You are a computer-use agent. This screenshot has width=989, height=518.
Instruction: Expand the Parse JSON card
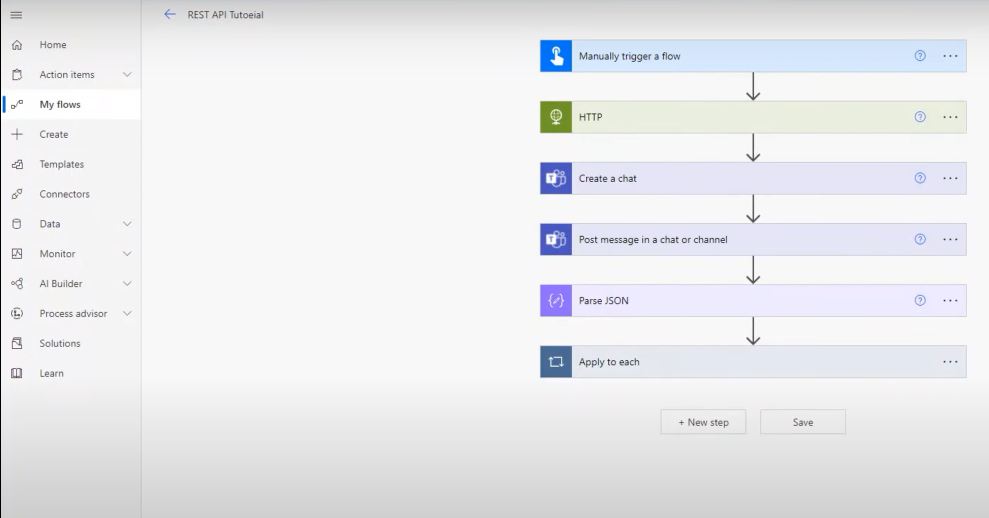(x=753, y=300)
